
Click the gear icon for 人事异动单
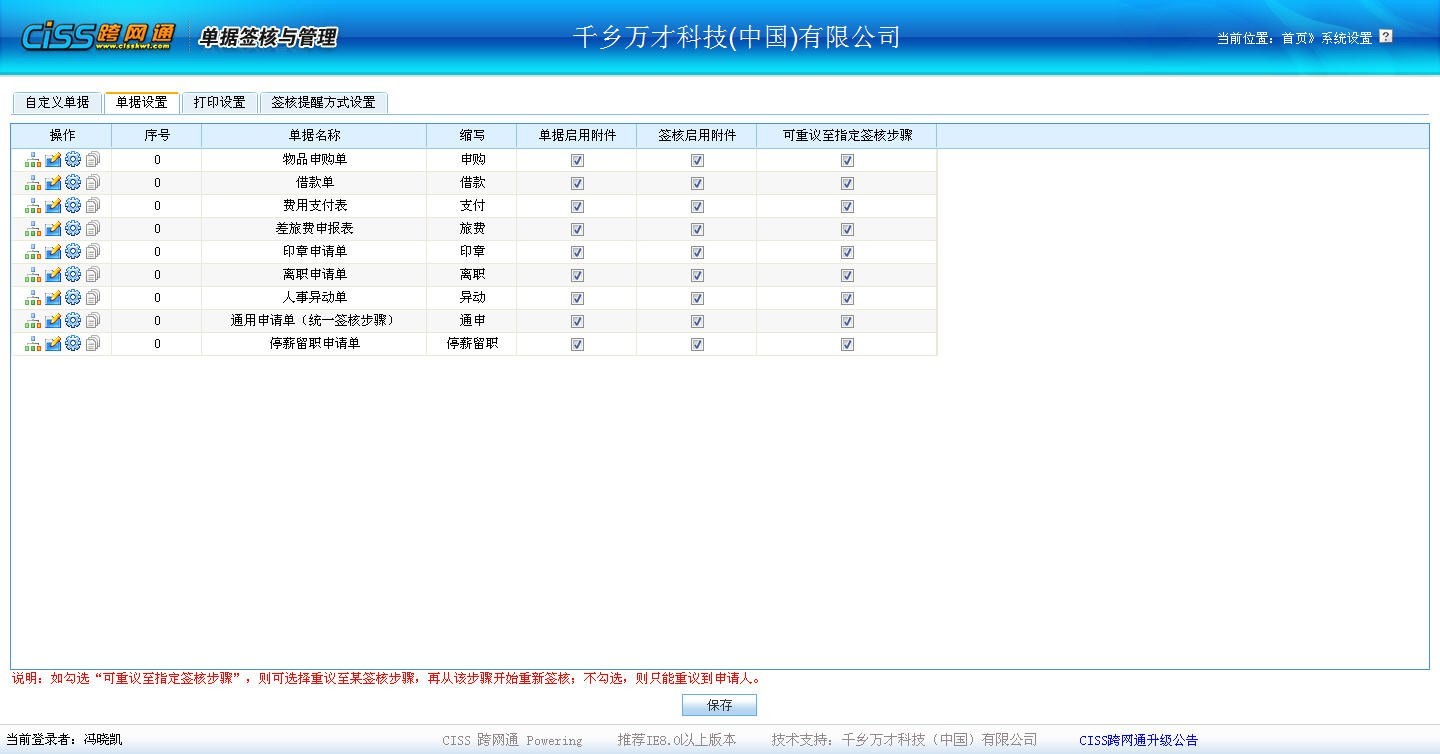pos(73,298)
